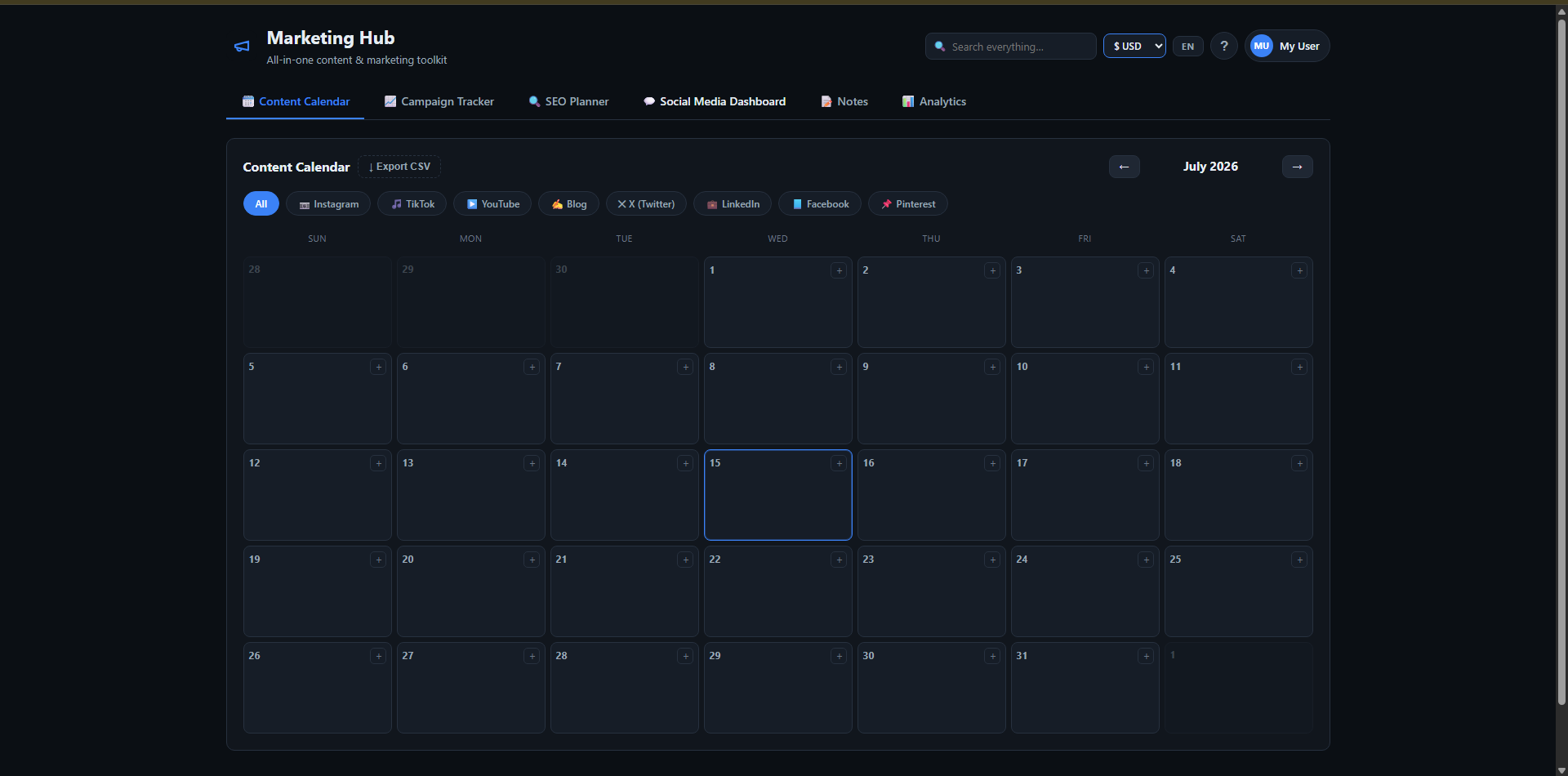The image size is (1568, 776).
Task: Add content on July 26
Action: point(378,656)
